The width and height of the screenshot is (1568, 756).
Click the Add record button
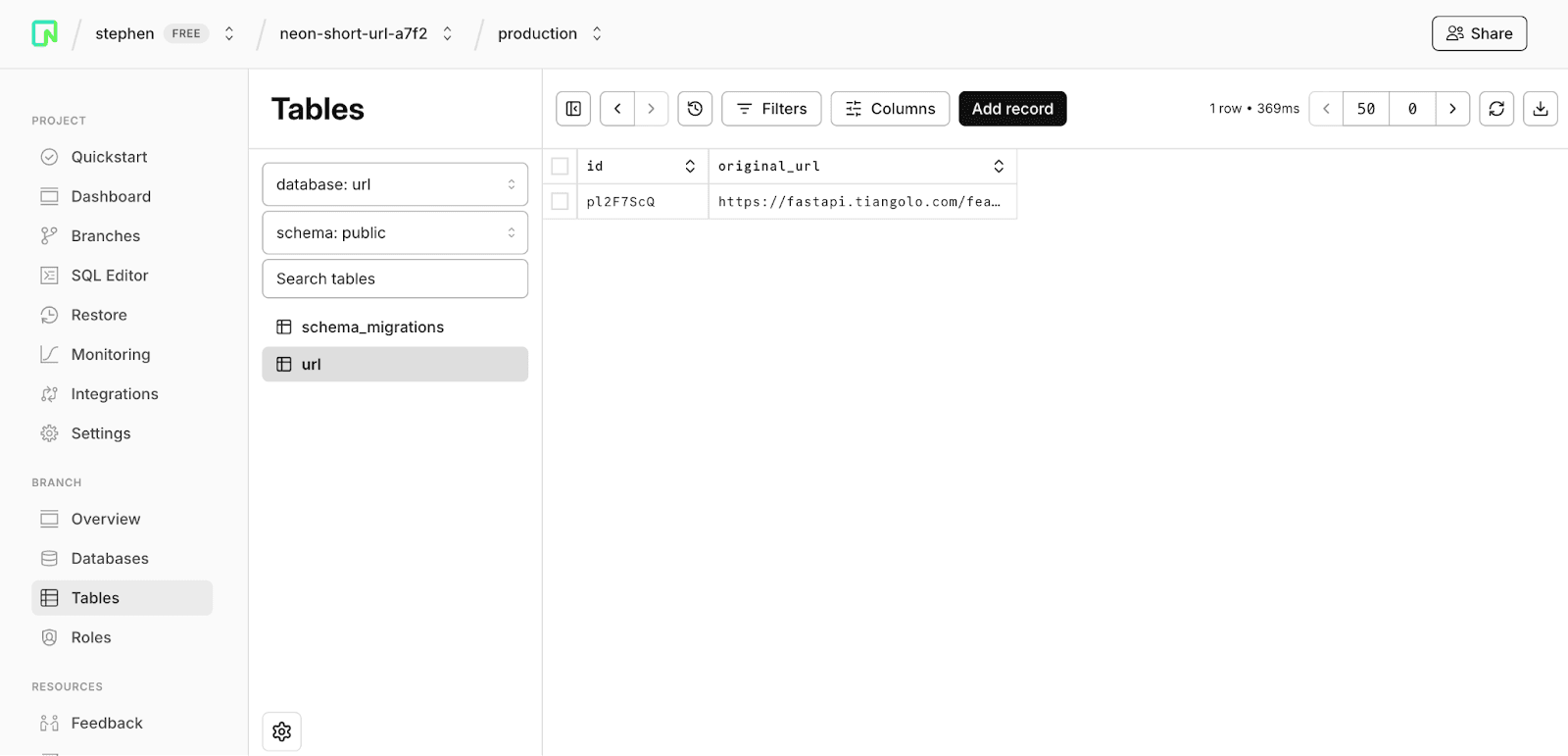[1012, 109]
